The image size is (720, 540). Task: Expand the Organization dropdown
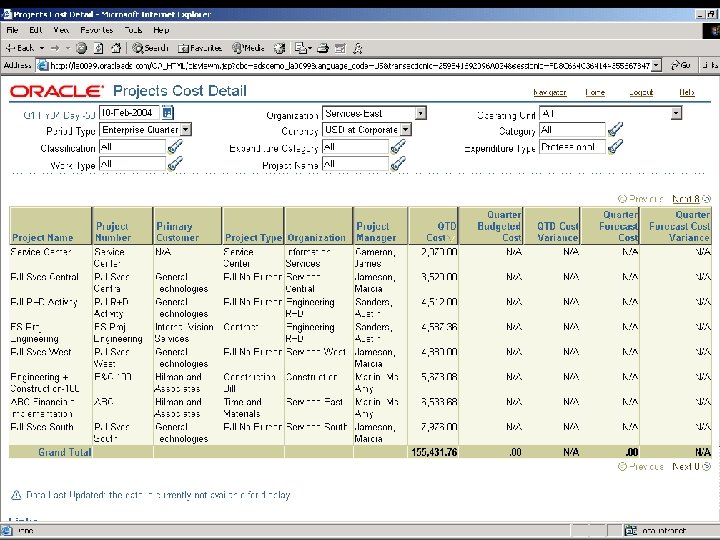point(420,113)
